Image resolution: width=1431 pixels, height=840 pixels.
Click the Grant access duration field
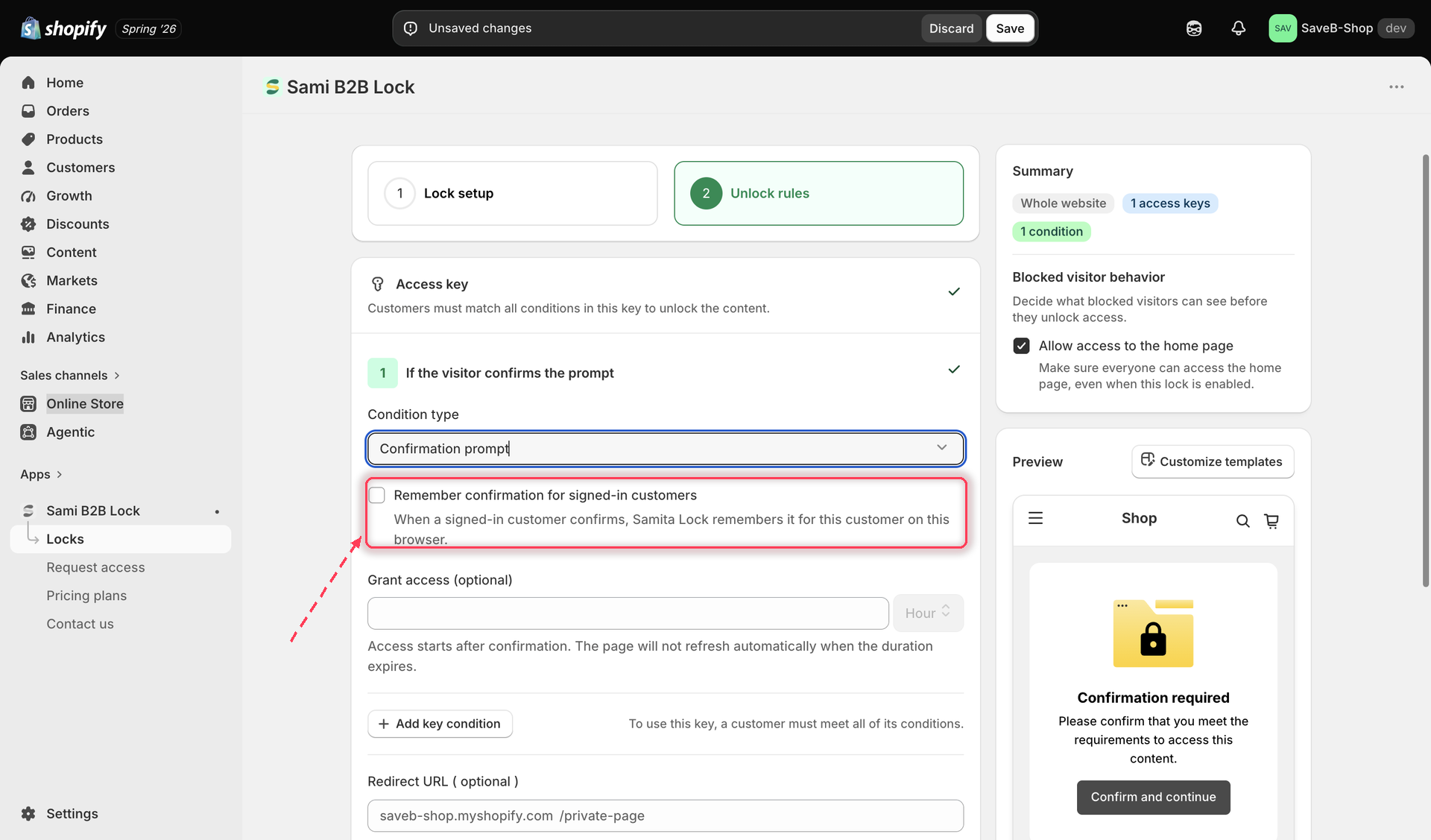pyautogui.click(x=628, y=613)
